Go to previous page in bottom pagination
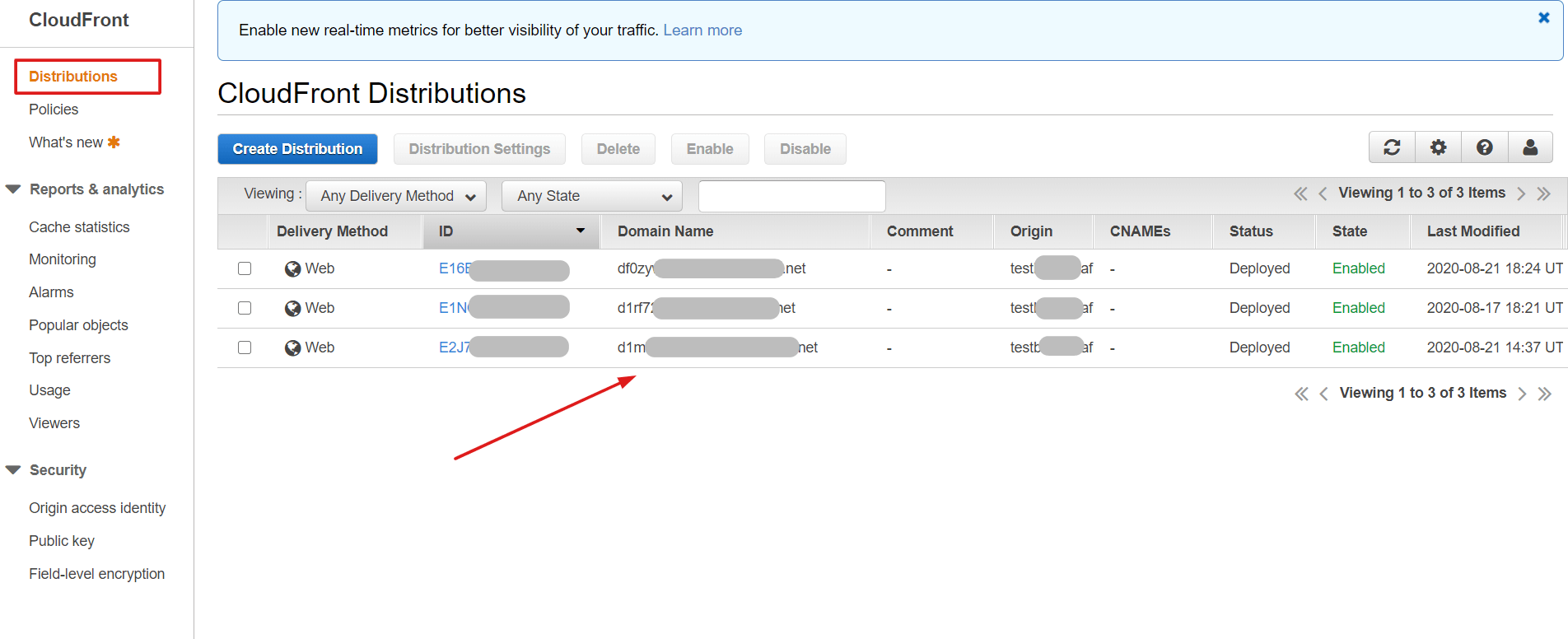The height and width of the screenshot is (639, 1568). 1323,394
